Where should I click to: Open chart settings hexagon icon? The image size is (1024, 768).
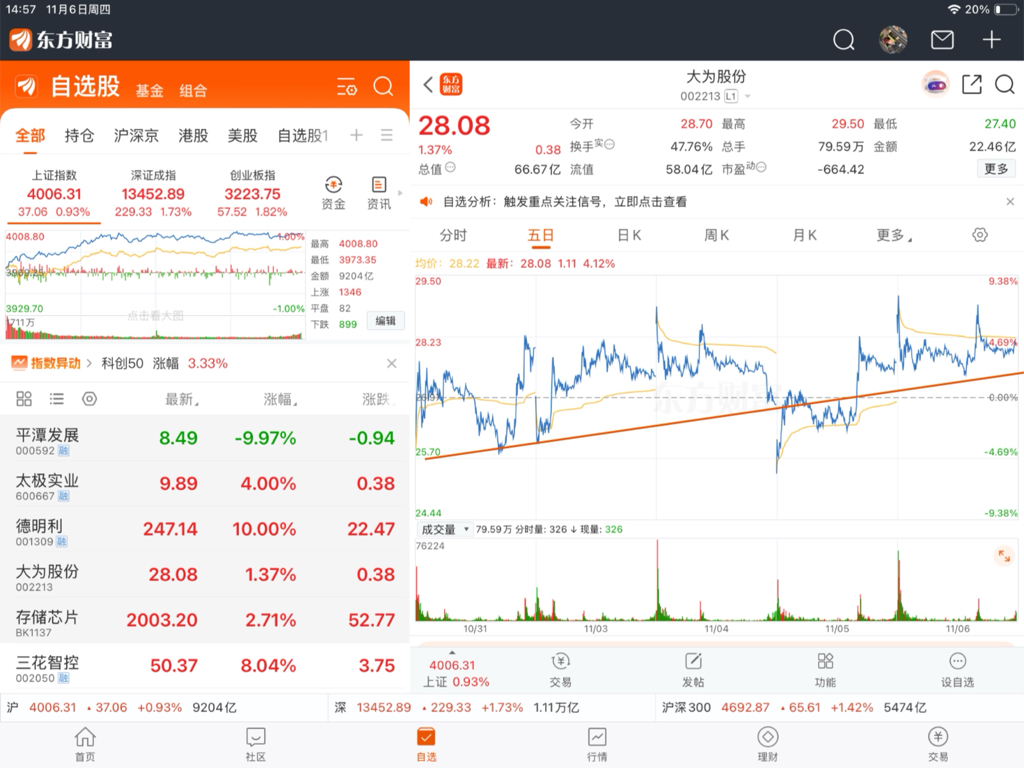[980, 235]
